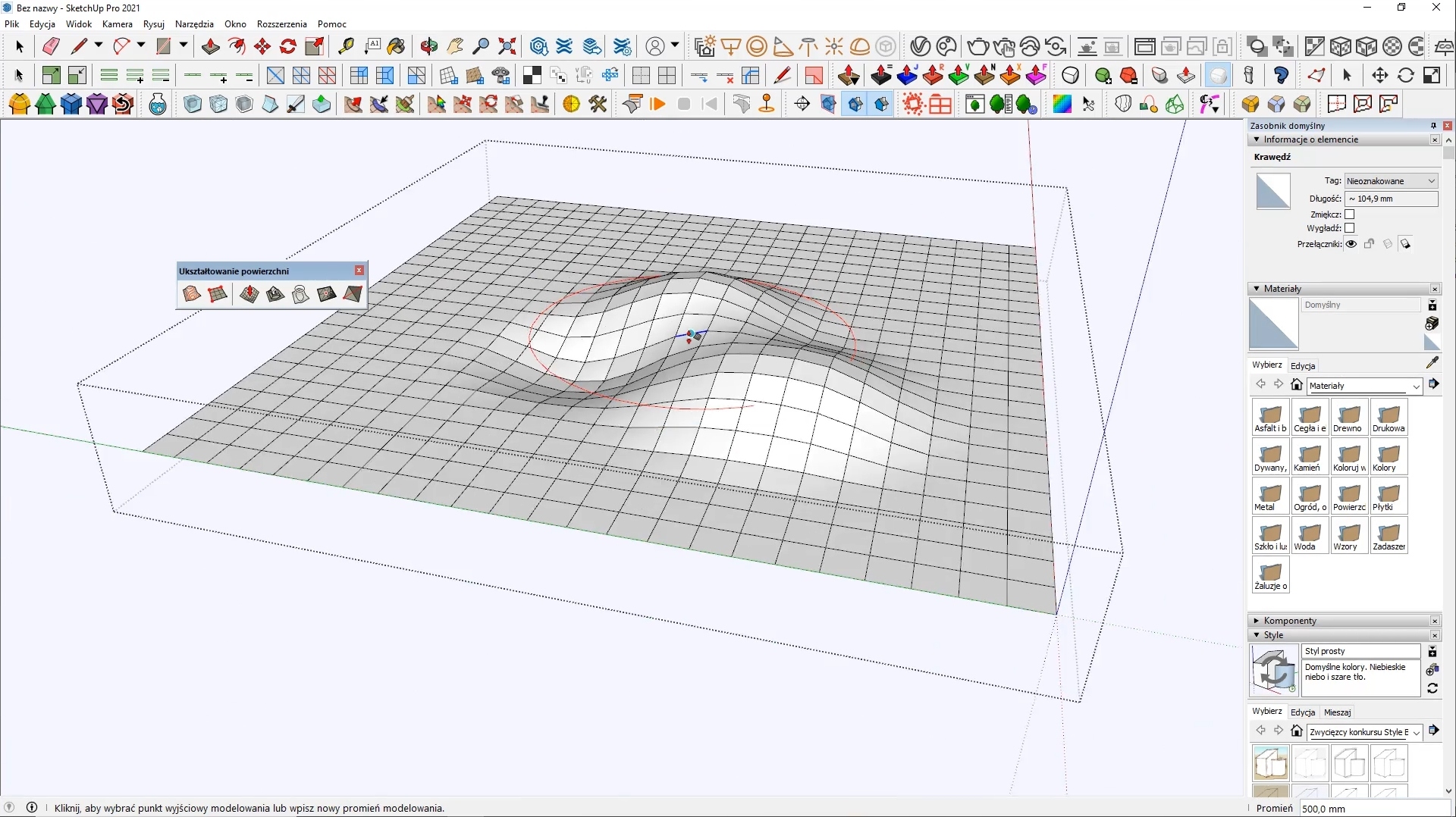Pick the Tape Measure tool
1456x817 pixels.
(x=346, y=47)
